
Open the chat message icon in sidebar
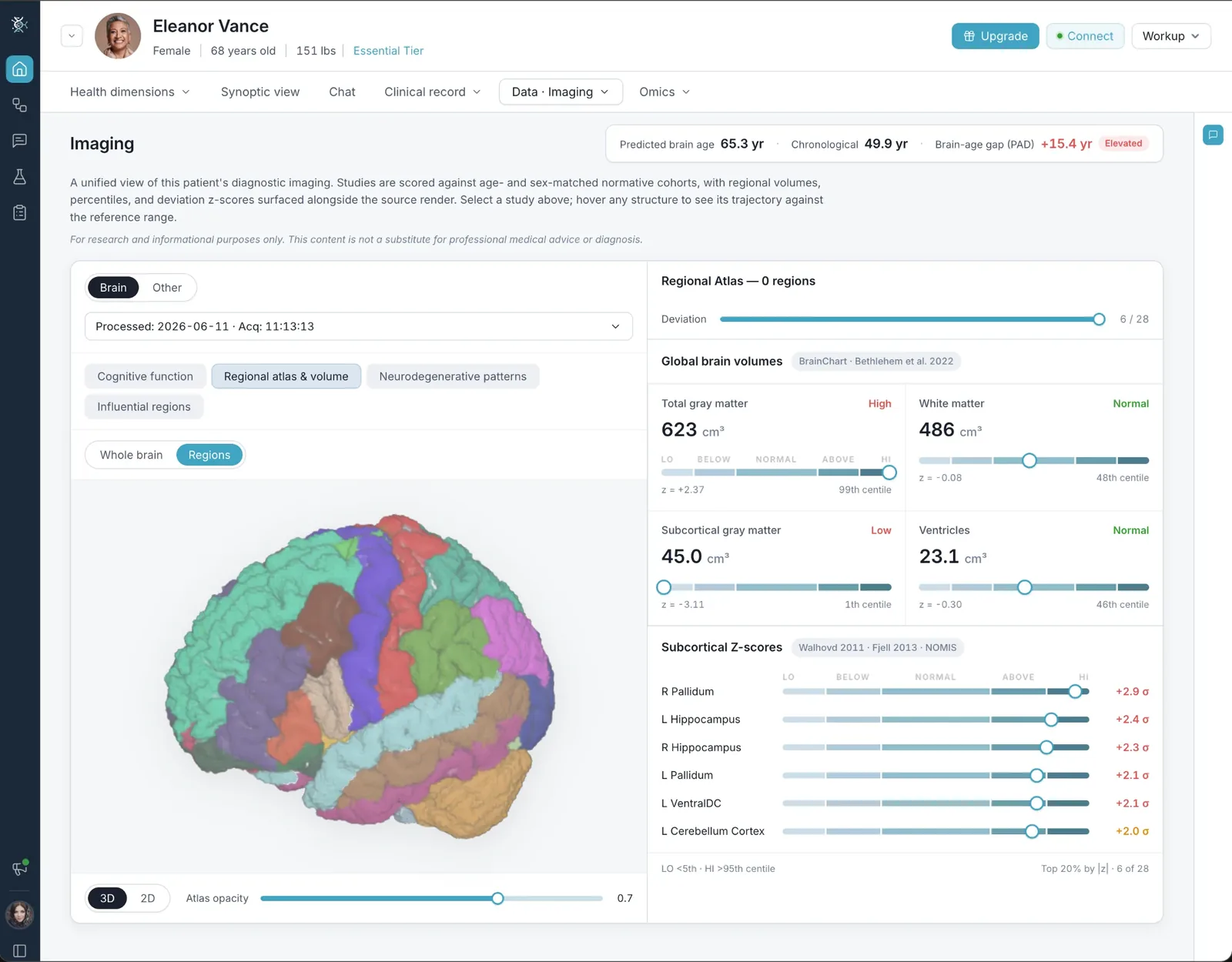coord(20,140)
